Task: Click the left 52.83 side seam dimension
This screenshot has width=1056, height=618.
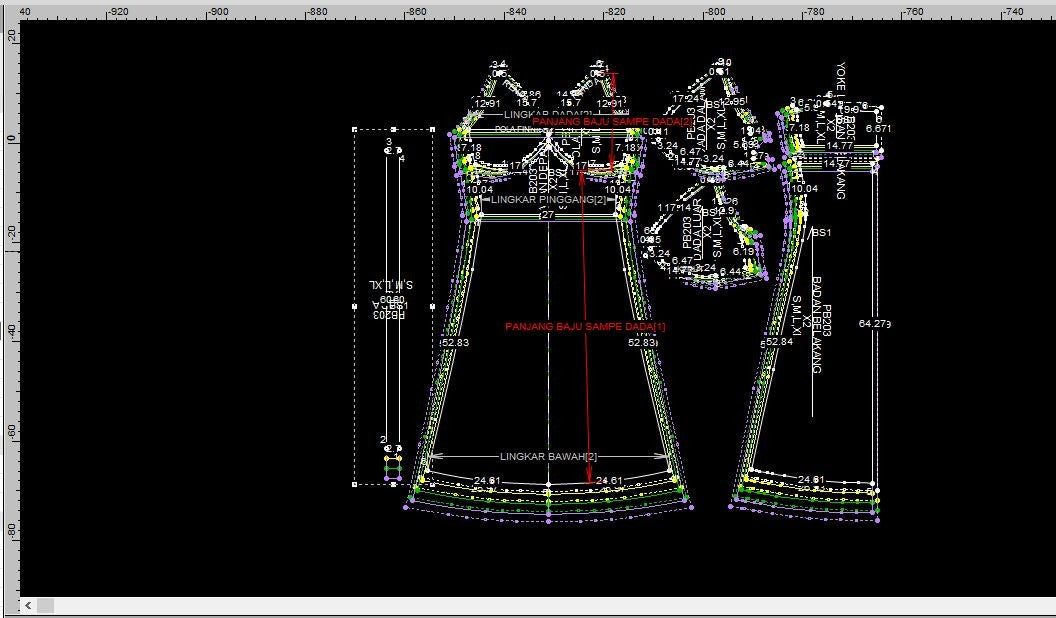Action: click(x=455, y=342)
